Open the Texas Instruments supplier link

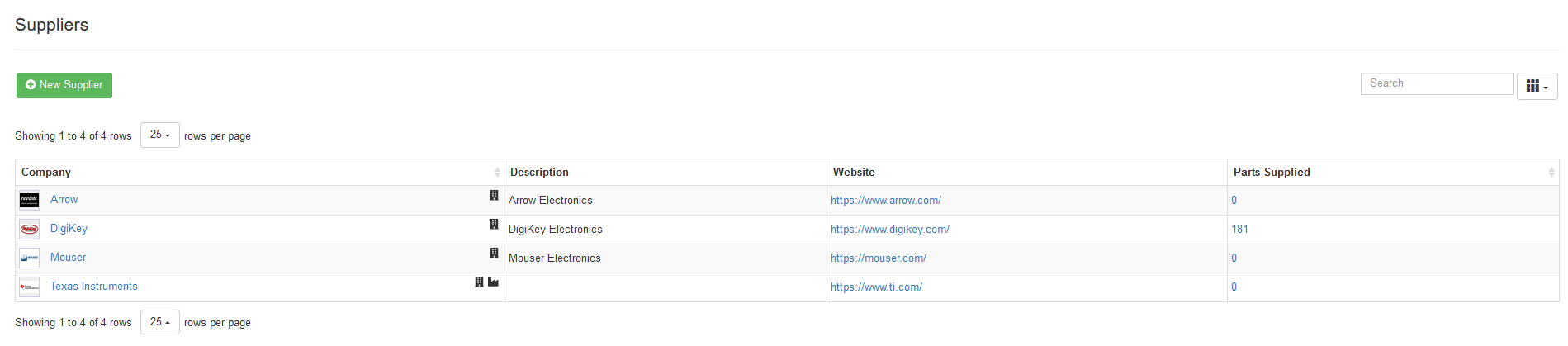pos(94,287)
